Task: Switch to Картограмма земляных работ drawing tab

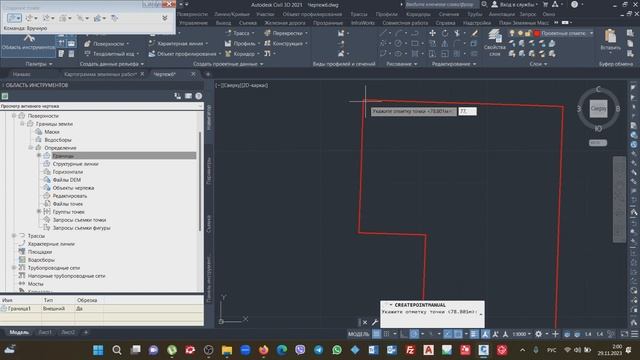Action: tap(100, 74)
